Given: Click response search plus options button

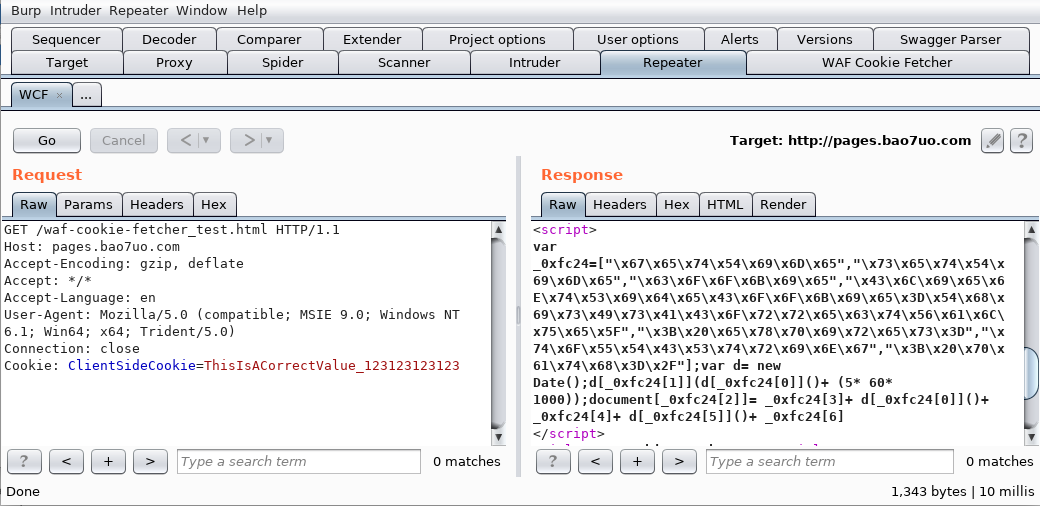Looking at the screenshot, I should point(637,462).
